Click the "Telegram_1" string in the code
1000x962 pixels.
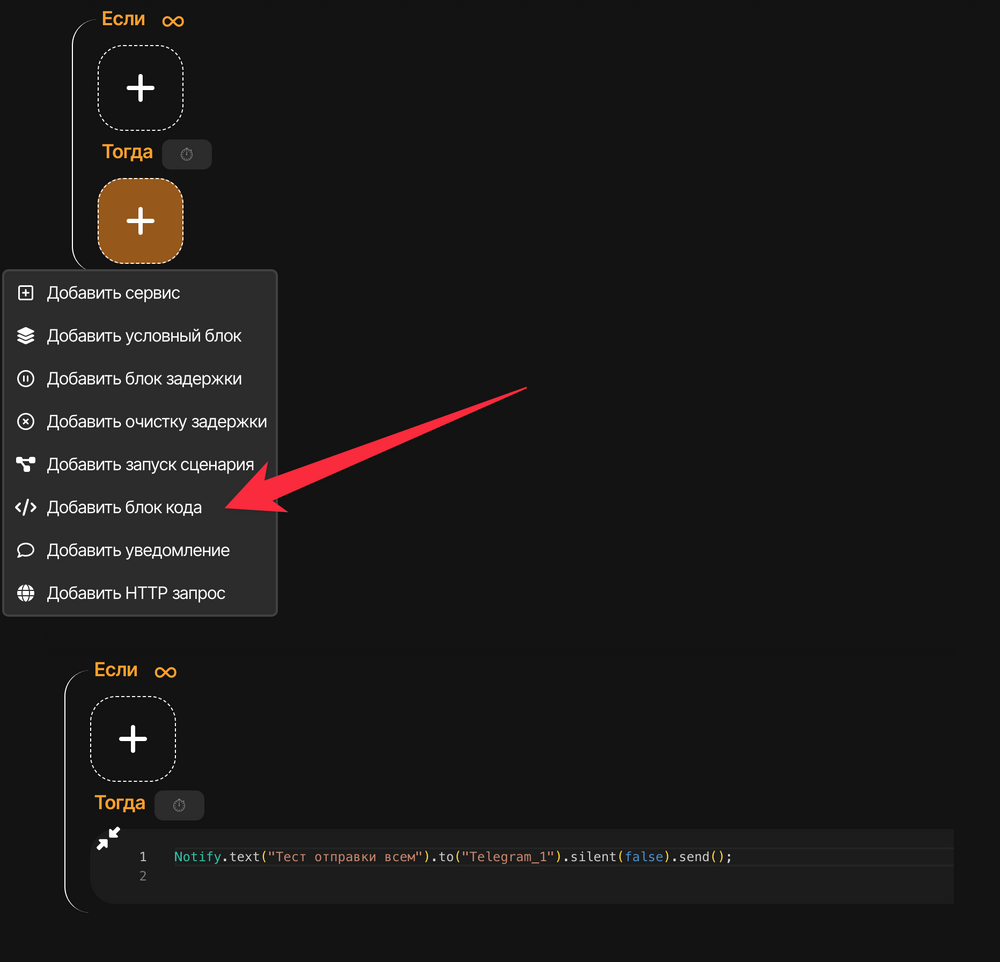[508, 857]
